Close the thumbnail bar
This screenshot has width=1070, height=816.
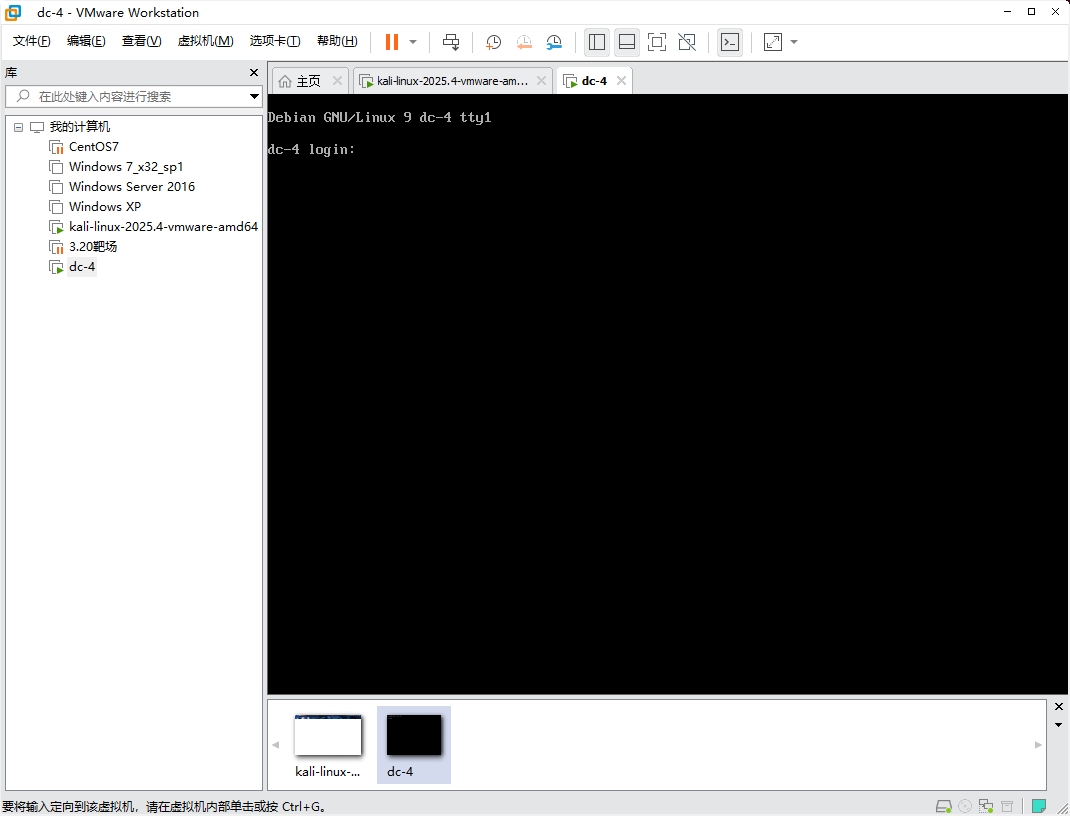point(1058,707)
